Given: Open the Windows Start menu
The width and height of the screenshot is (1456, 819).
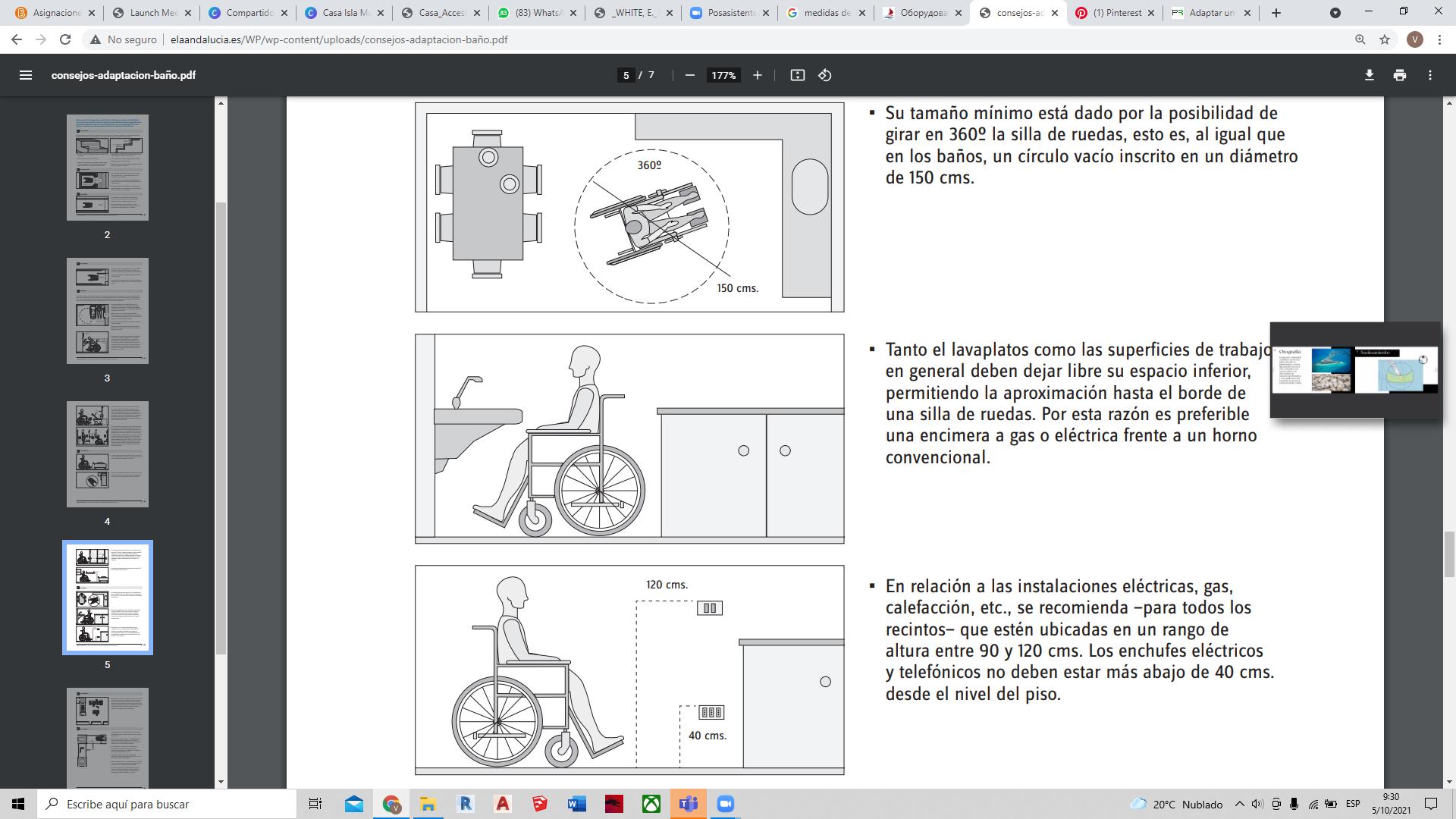Looking at the screenshot, I should tap(18, 804).
